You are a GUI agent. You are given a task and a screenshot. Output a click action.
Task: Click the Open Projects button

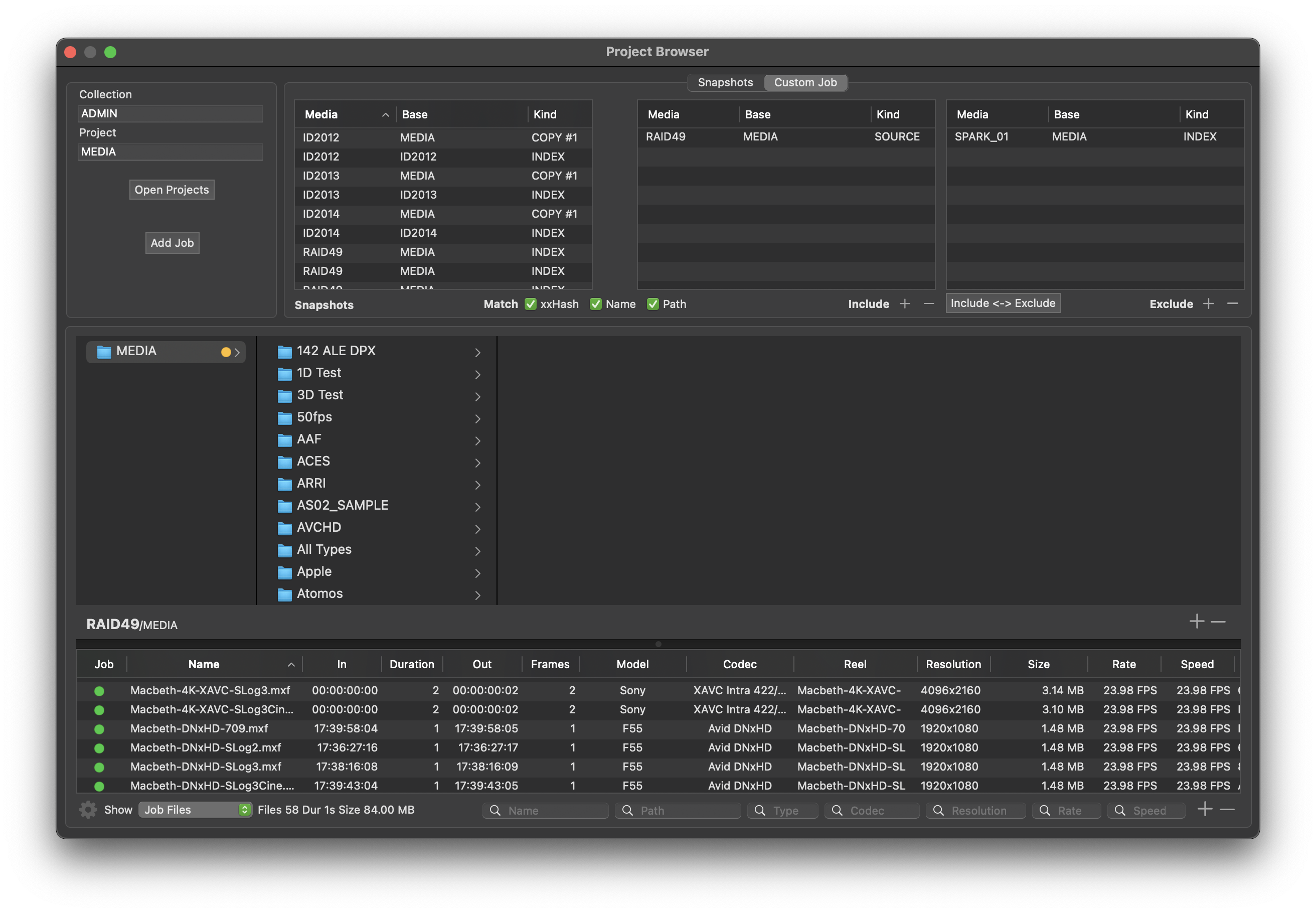coord(172,190)
